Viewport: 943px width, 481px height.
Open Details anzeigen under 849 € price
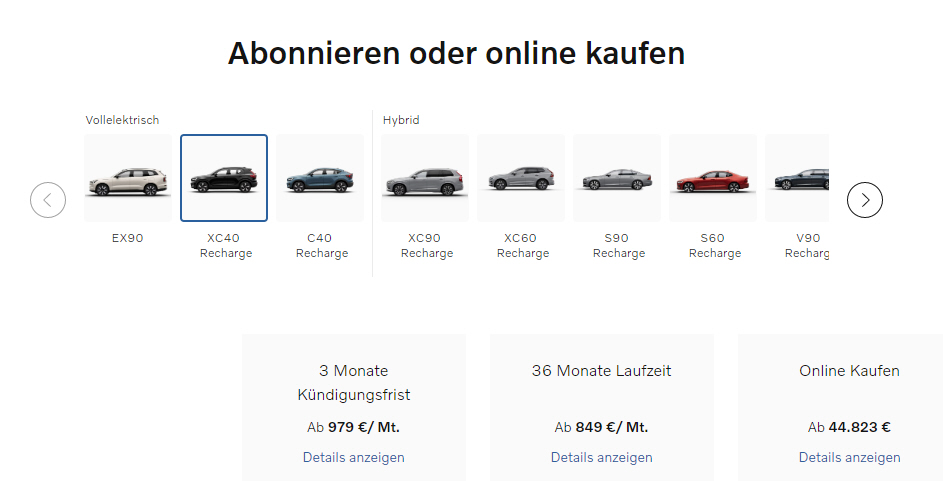(602, 457)
